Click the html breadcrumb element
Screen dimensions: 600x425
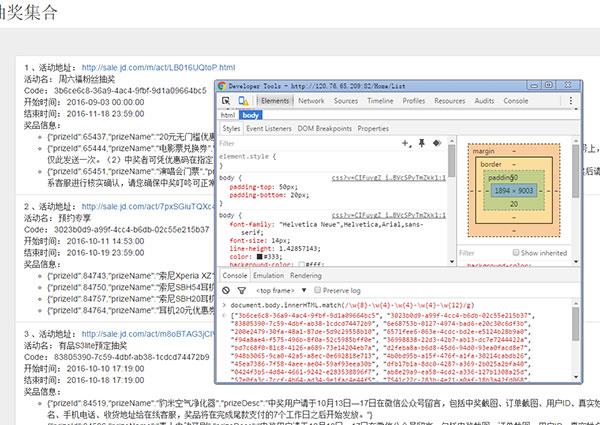pos(228,115)
